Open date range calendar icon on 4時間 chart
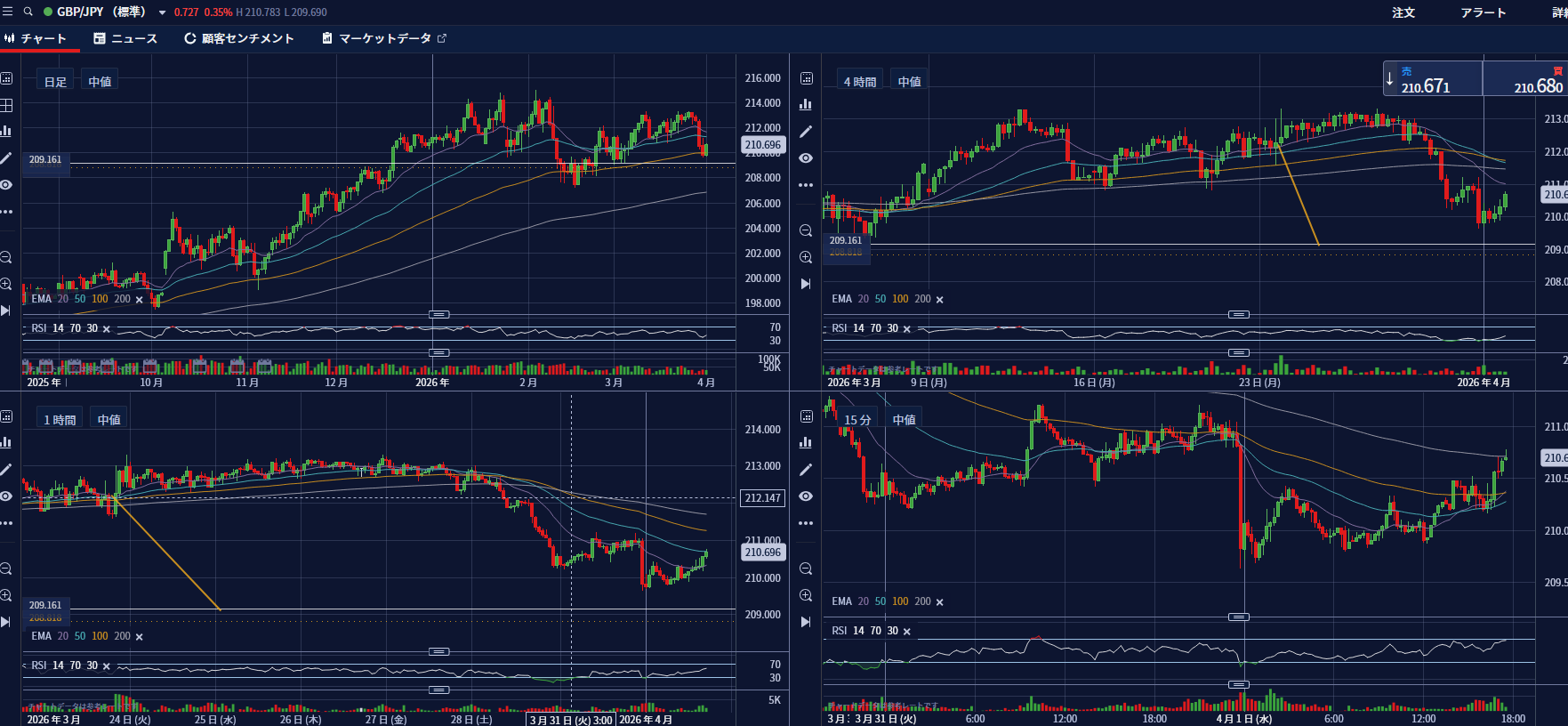Screen dimensions: 1568x726 click(x=806, y=78)
